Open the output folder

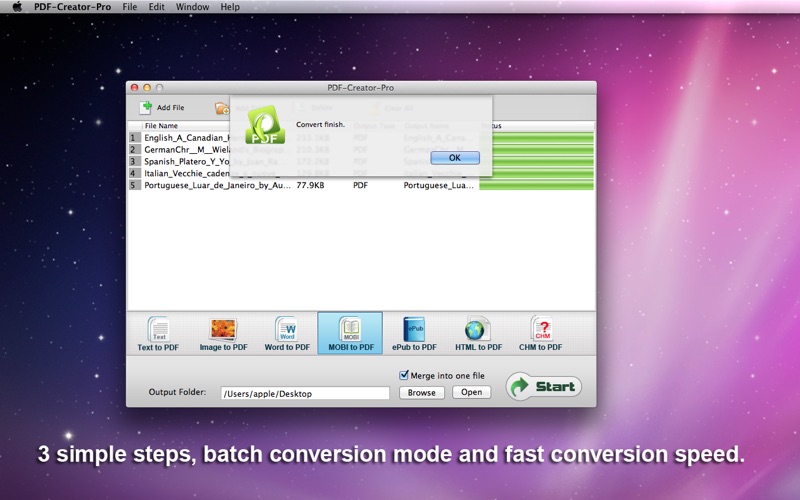coord(471,392)
